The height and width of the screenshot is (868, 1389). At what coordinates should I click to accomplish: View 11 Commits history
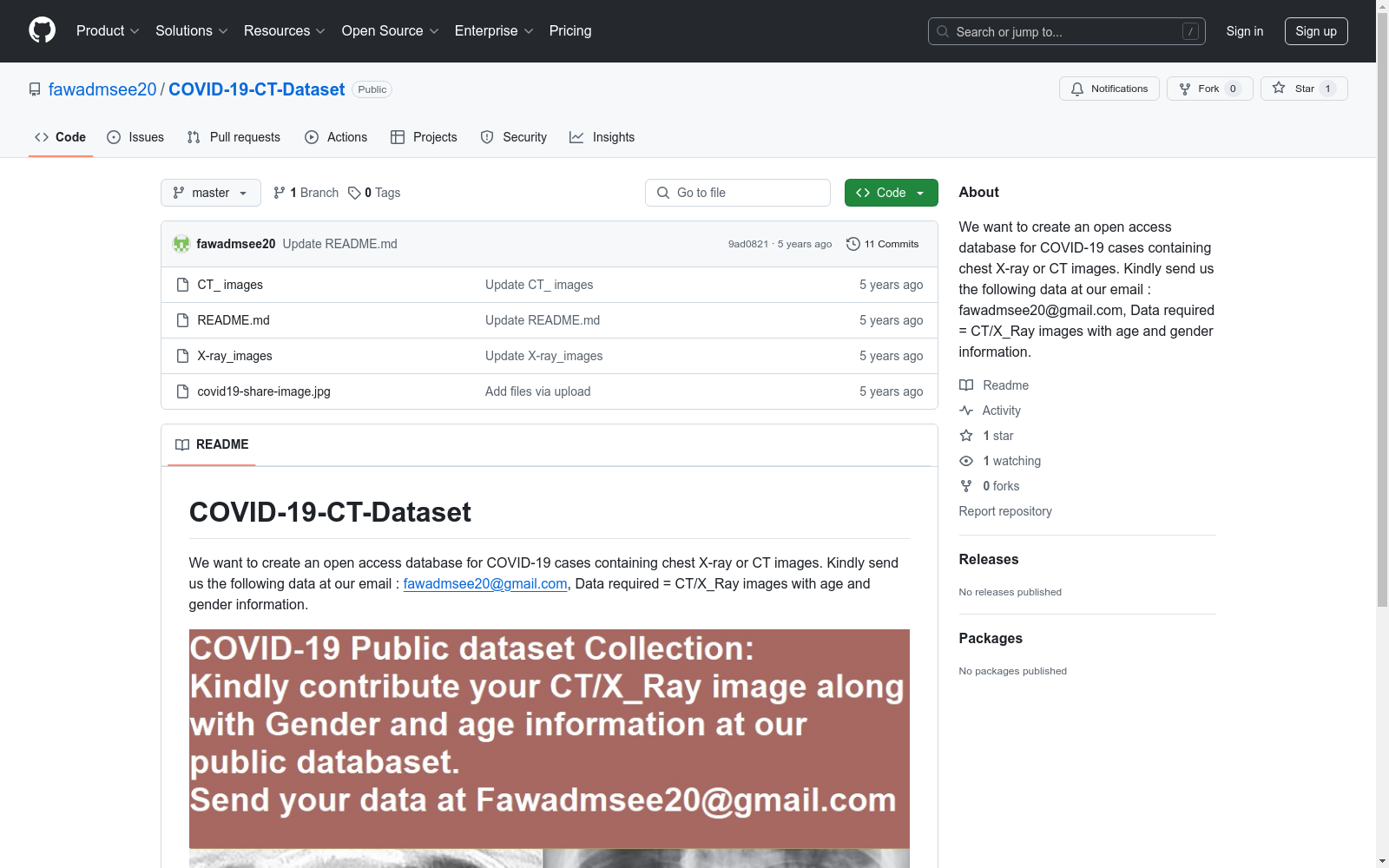pyautogui.click(x=883, y=244)
